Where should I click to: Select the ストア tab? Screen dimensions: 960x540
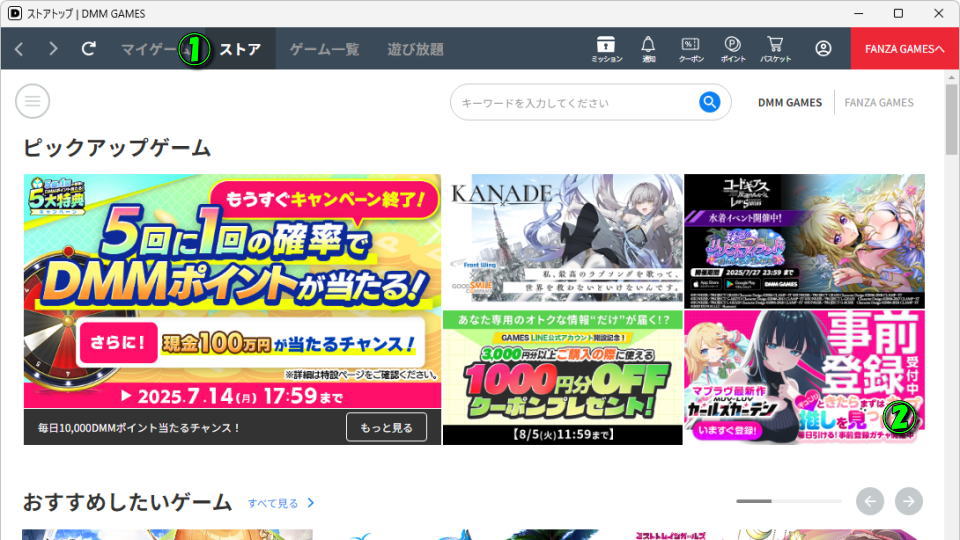pos(240,49)
